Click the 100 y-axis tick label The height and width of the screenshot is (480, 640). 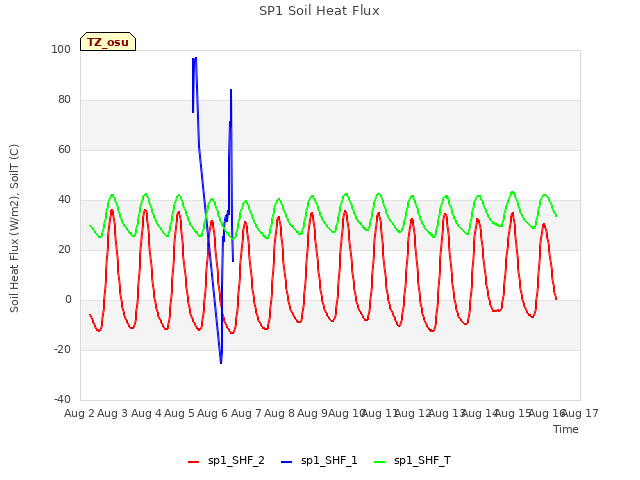(x=61, y=49)
